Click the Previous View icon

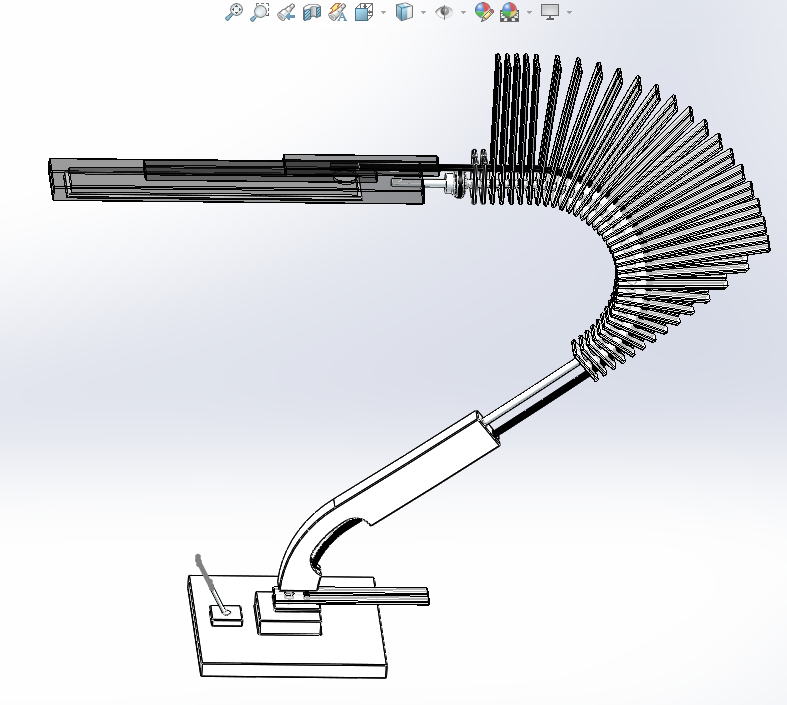286,12
